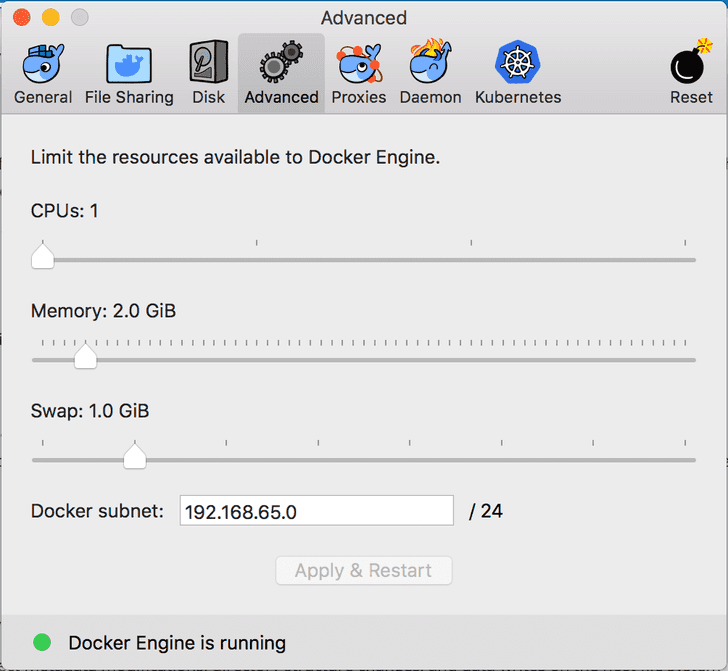
Task: Click into the Docker subnet field
Action: click(316, 511)
